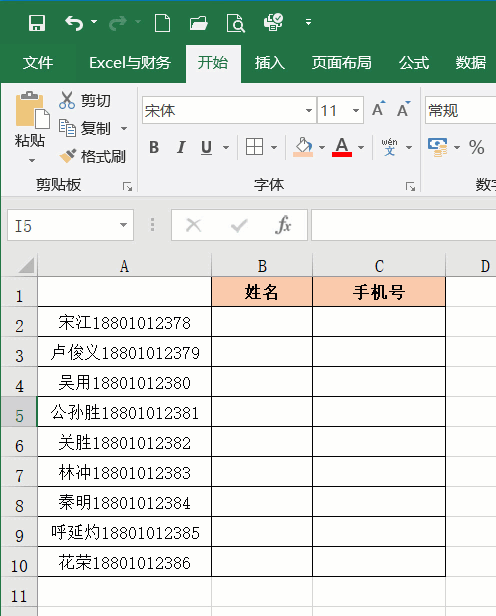Click into the formula bar
Screen dimensions: 496x616
(x=404, y=225)
